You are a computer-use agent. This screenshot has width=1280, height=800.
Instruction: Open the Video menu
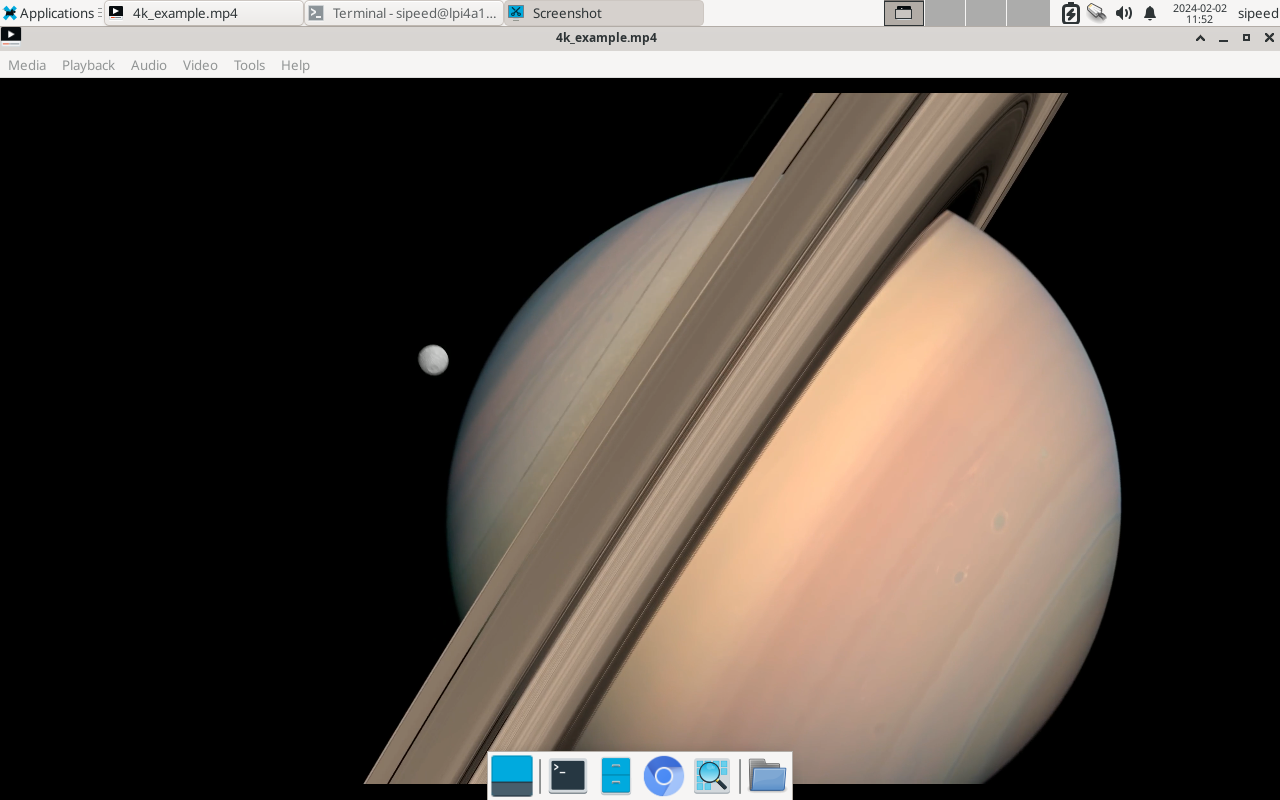pos(200,65)
